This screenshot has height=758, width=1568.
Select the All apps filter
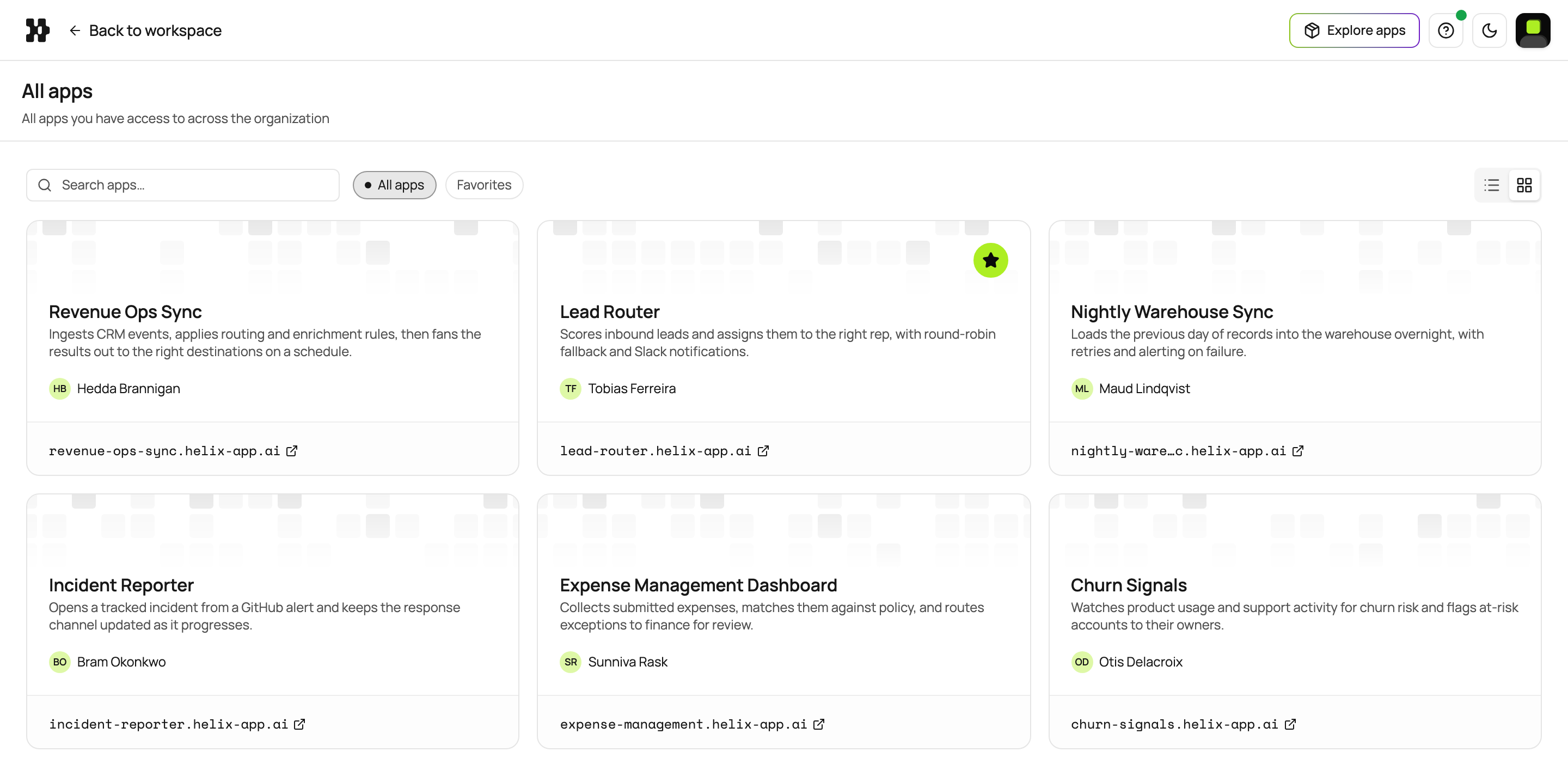394,185
